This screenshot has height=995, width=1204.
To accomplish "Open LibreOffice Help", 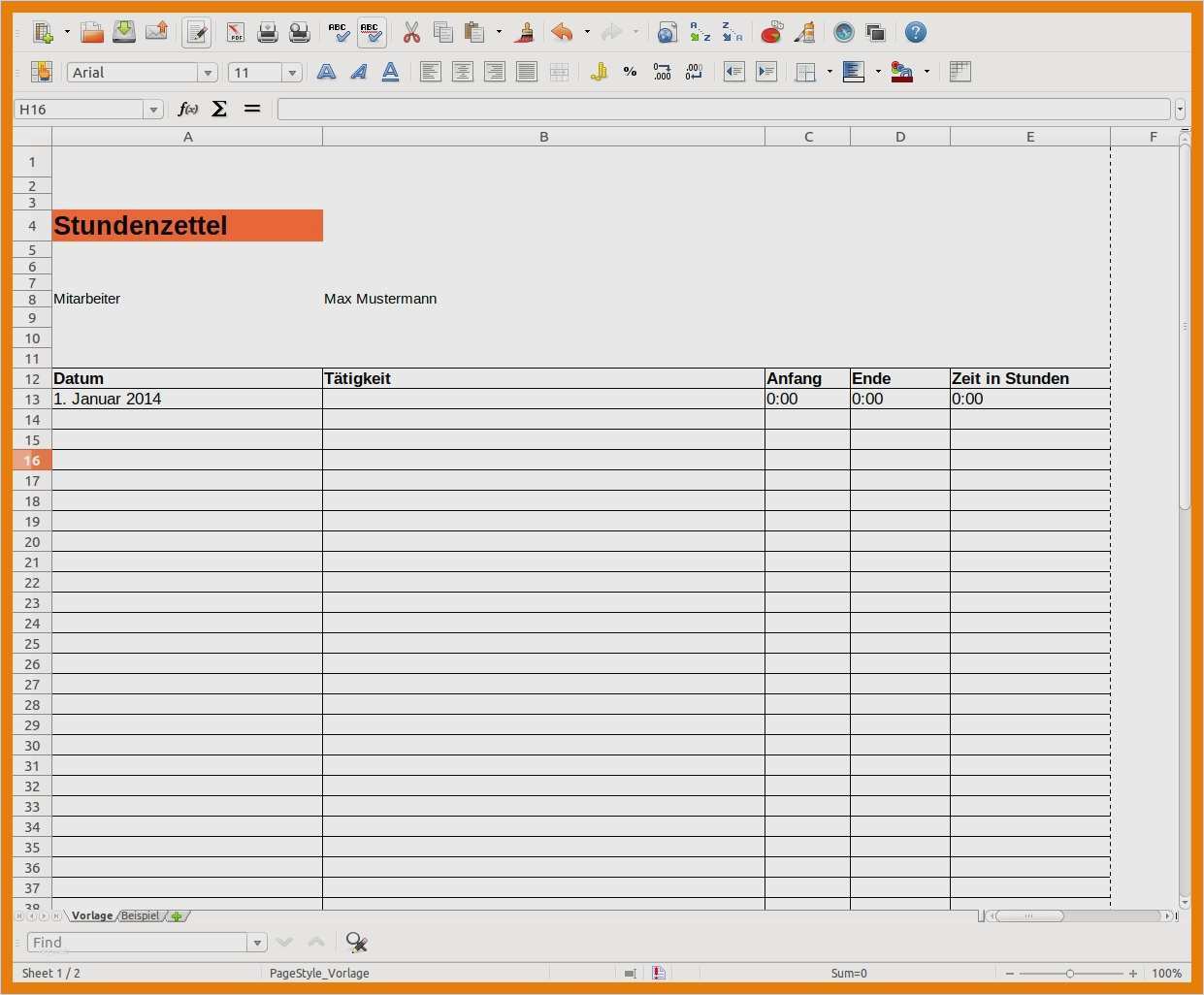I will tap(915, 33).
